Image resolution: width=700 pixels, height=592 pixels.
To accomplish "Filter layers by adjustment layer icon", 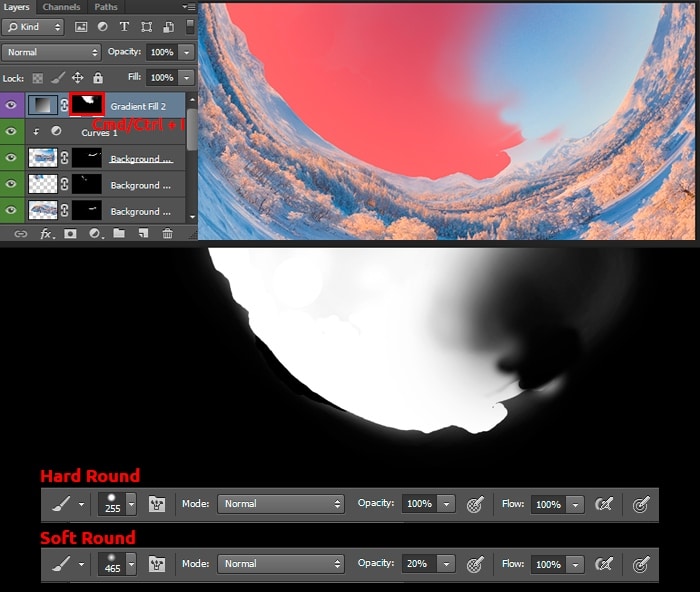I will pyautogui.click(x=103, y=27).
